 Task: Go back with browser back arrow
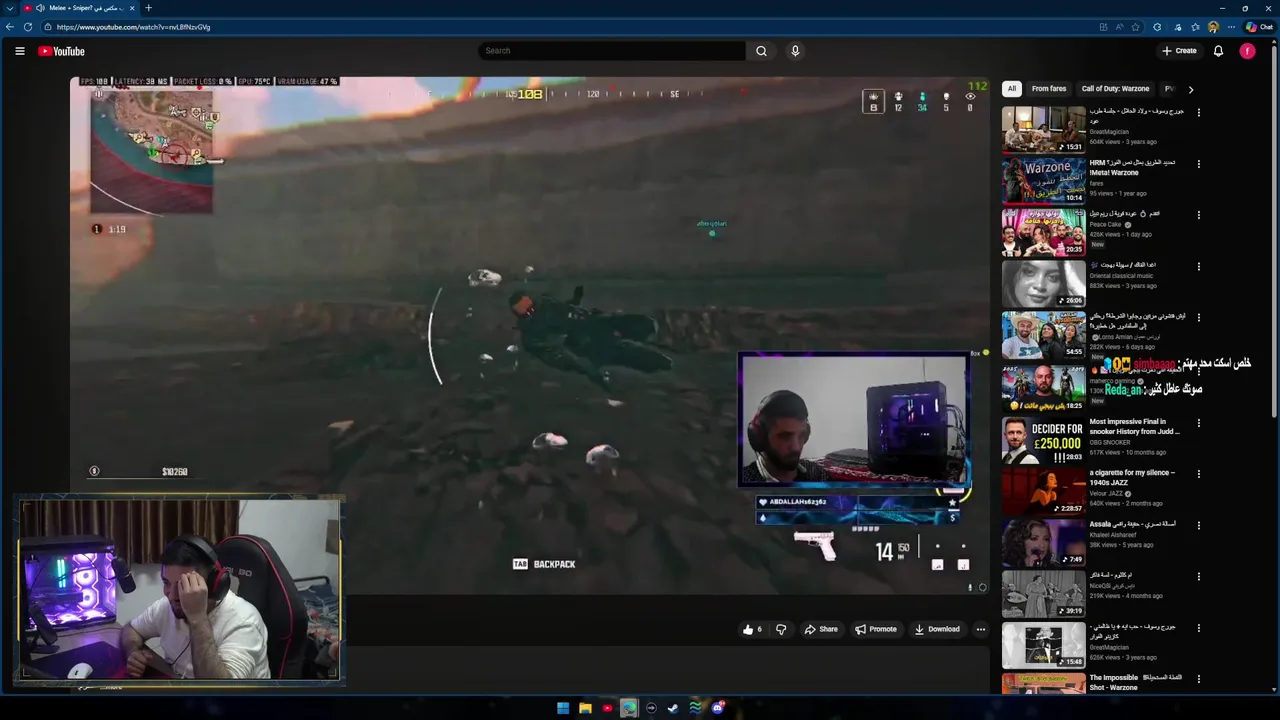click(9, 27)
